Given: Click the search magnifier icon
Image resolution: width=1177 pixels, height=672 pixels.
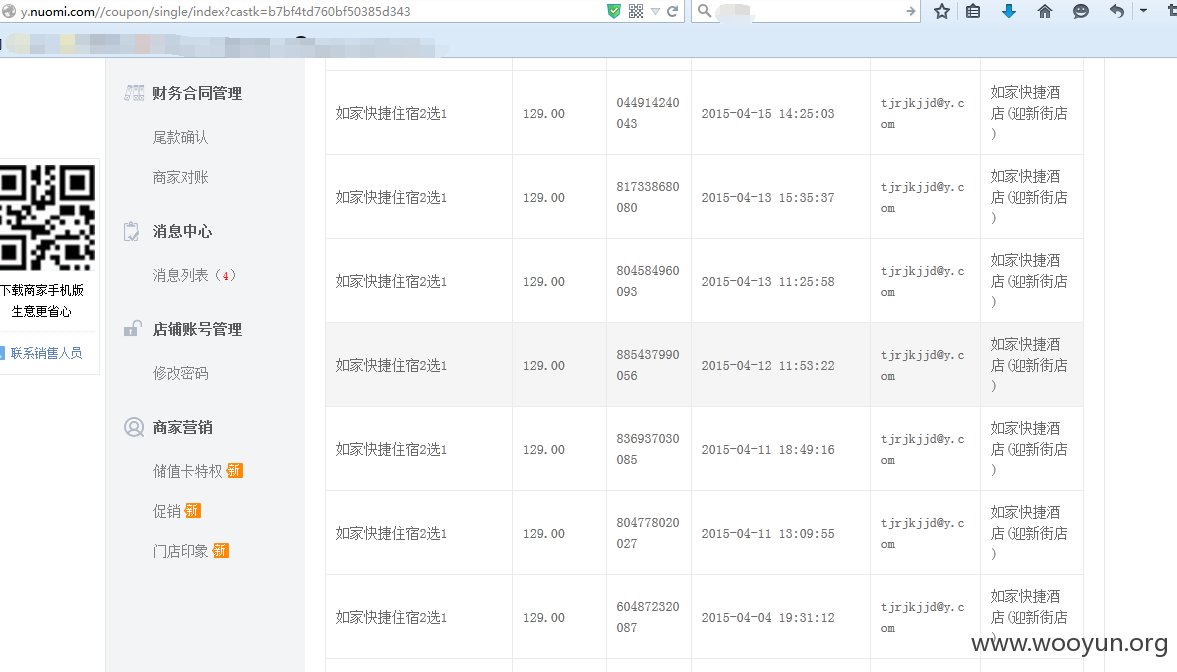Looking at the screenshot, I should coord(704,11).
